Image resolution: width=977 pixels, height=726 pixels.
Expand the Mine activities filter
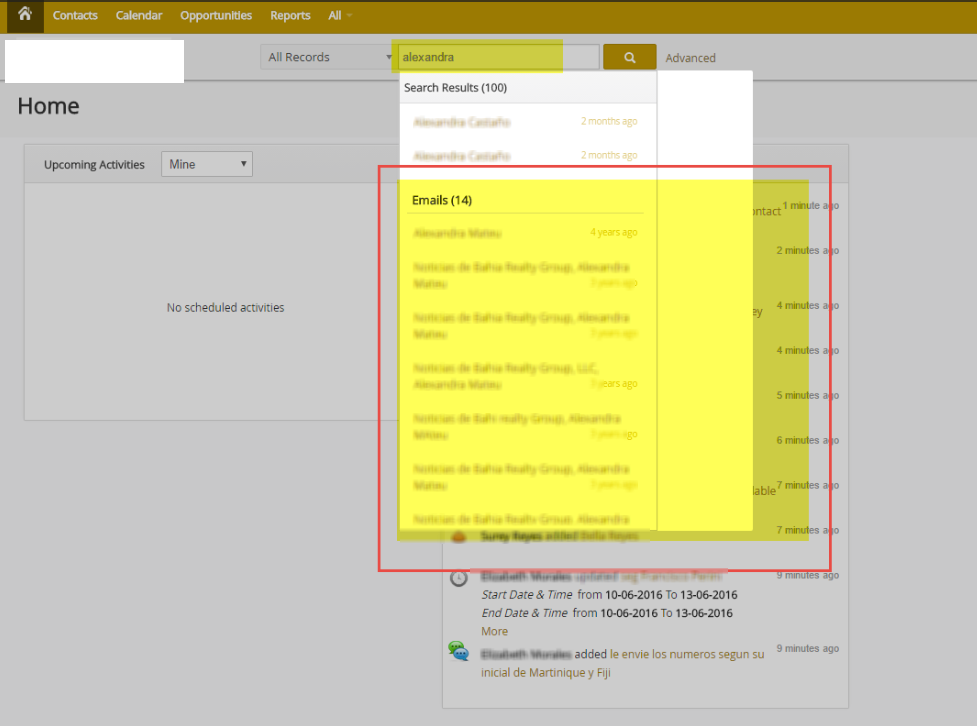[x=207, y=164]
